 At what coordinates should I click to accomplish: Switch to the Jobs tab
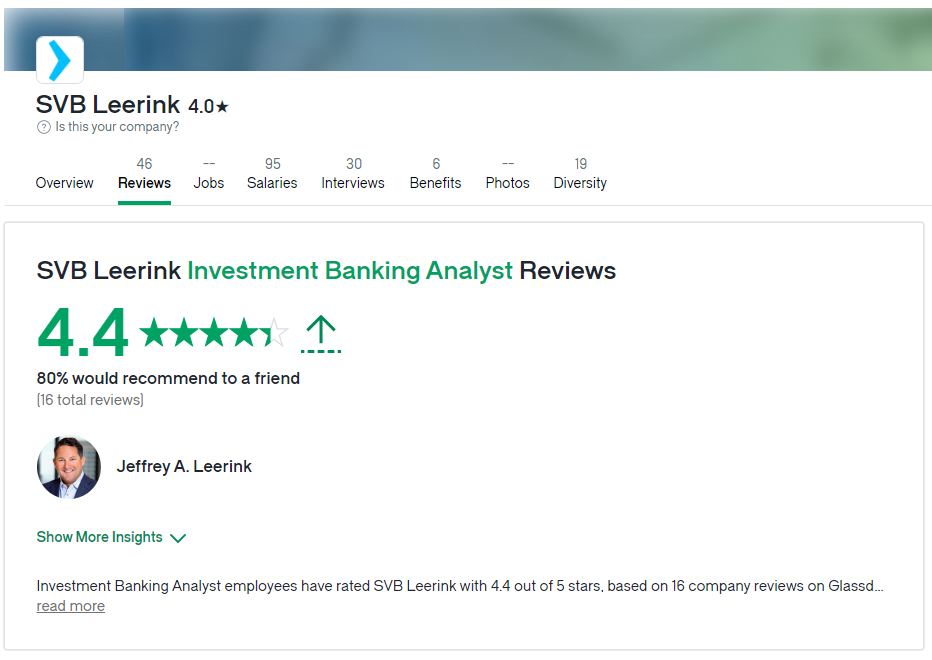[209, 183]
